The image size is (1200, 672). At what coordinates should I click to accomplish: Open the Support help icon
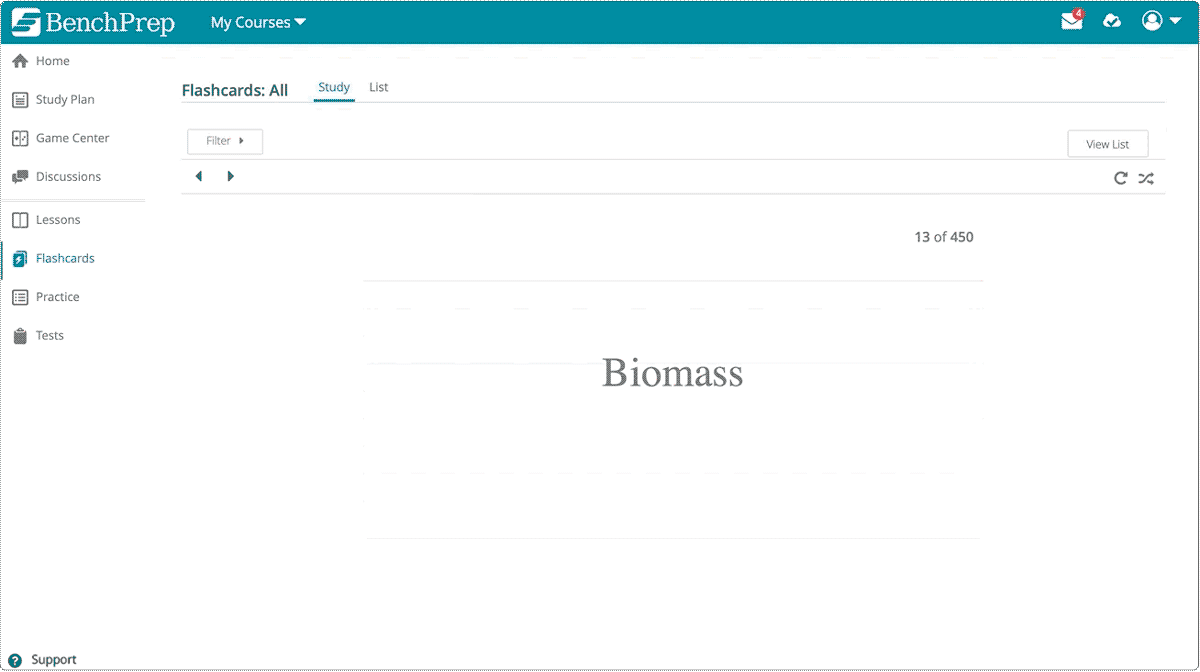coord(15,660)
